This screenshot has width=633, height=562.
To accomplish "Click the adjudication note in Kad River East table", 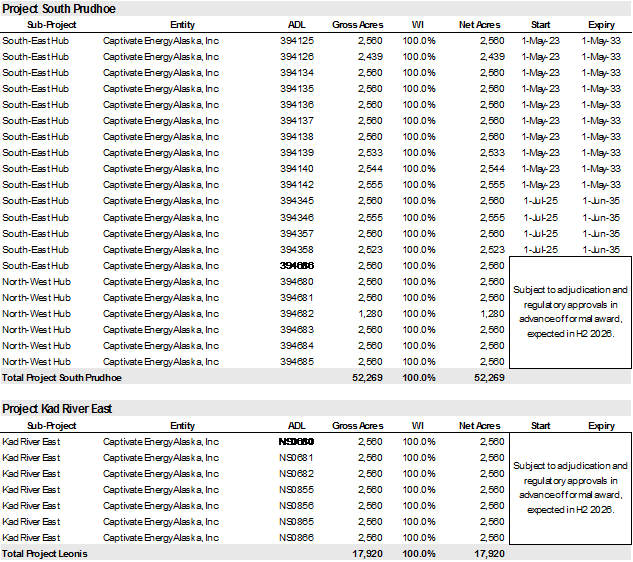I will (x=570, y=488).
